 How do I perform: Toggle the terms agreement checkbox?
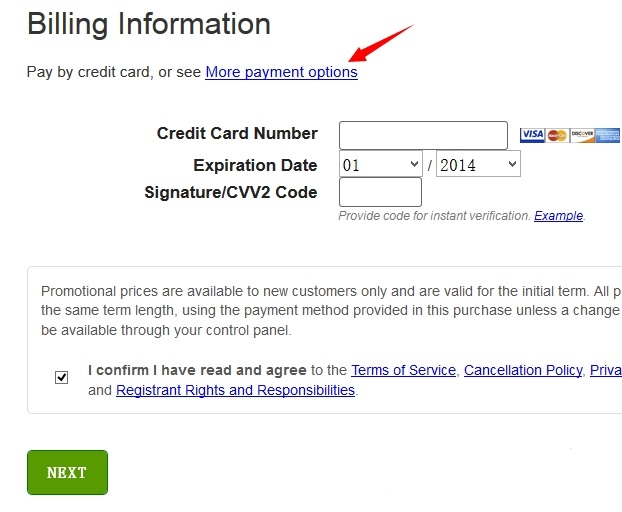pos(62,377)
